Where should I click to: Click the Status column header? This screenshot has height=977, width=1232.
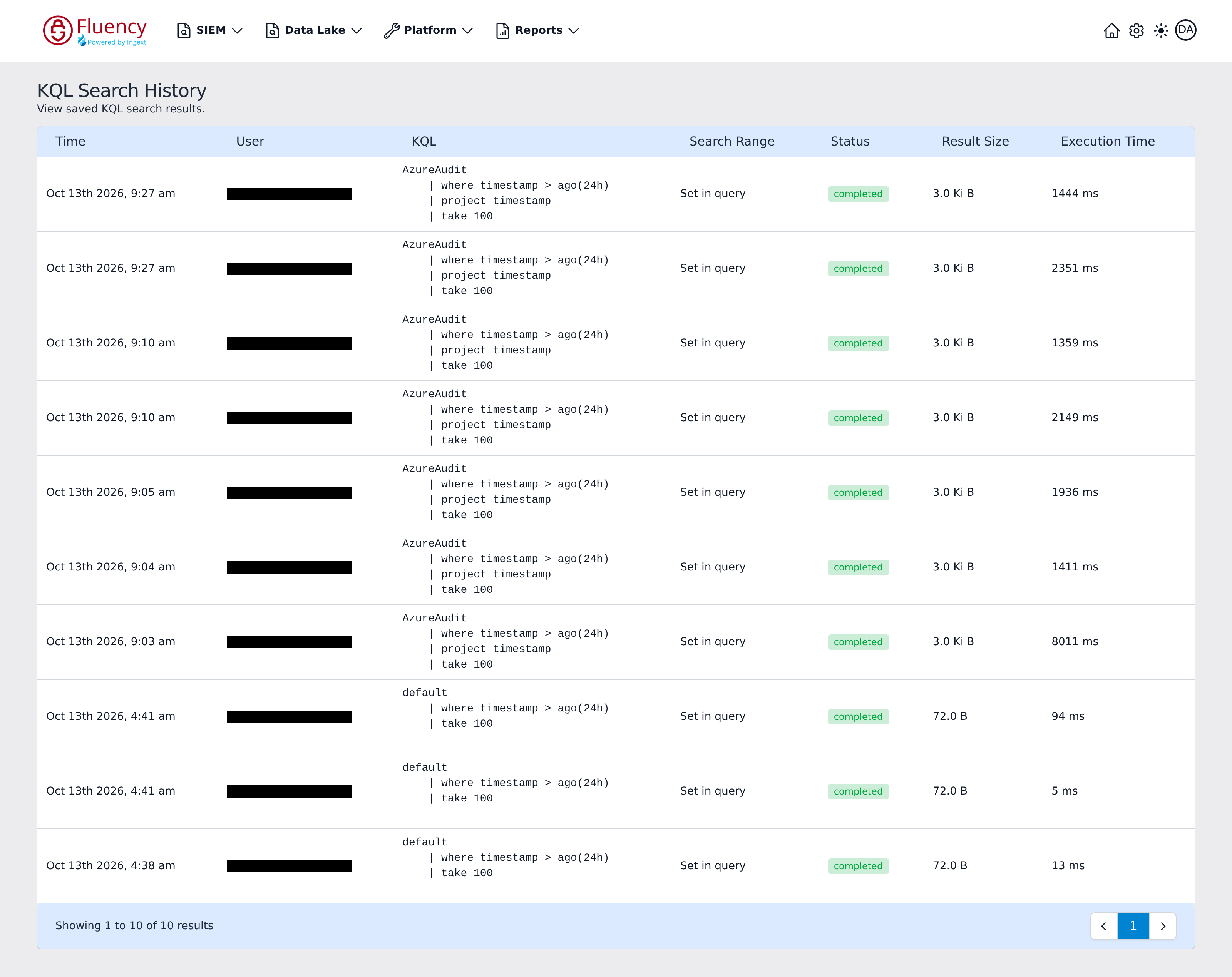(850, 141)
